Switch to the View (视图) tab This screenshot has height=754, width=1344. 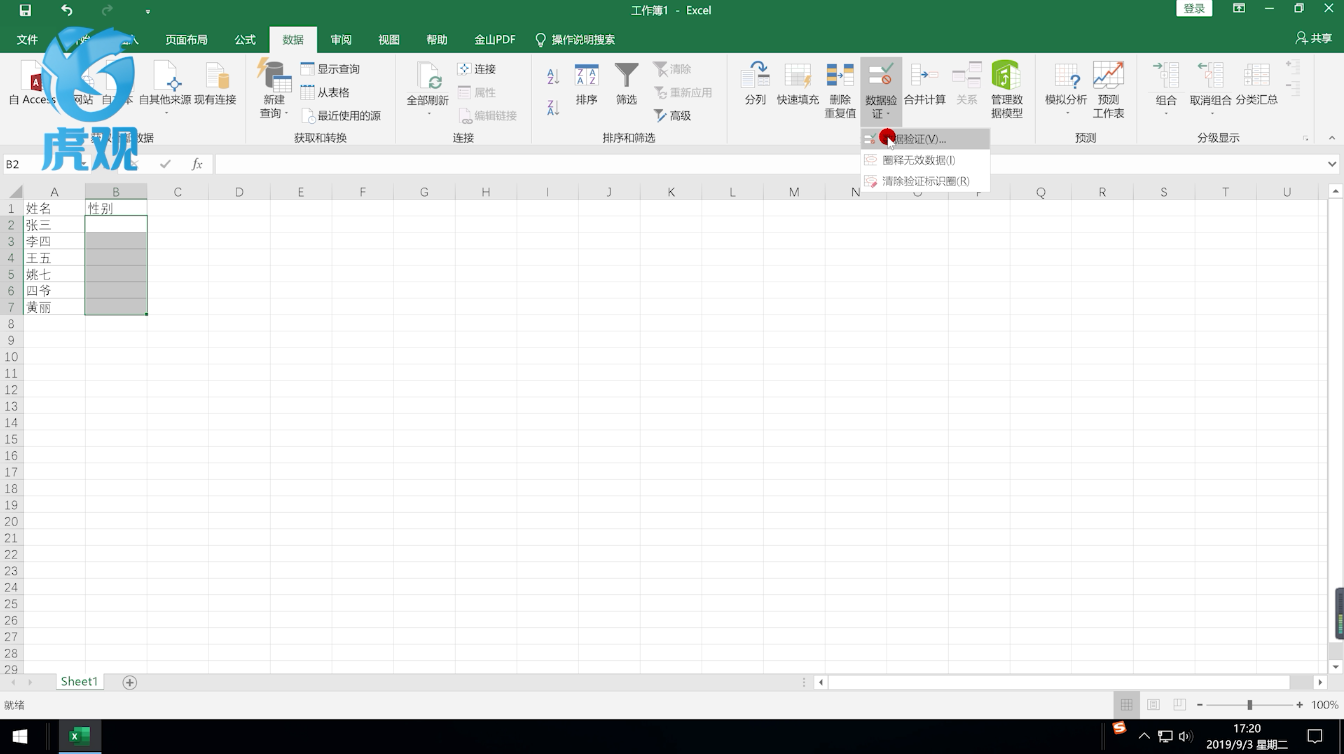tap(389, 40)
